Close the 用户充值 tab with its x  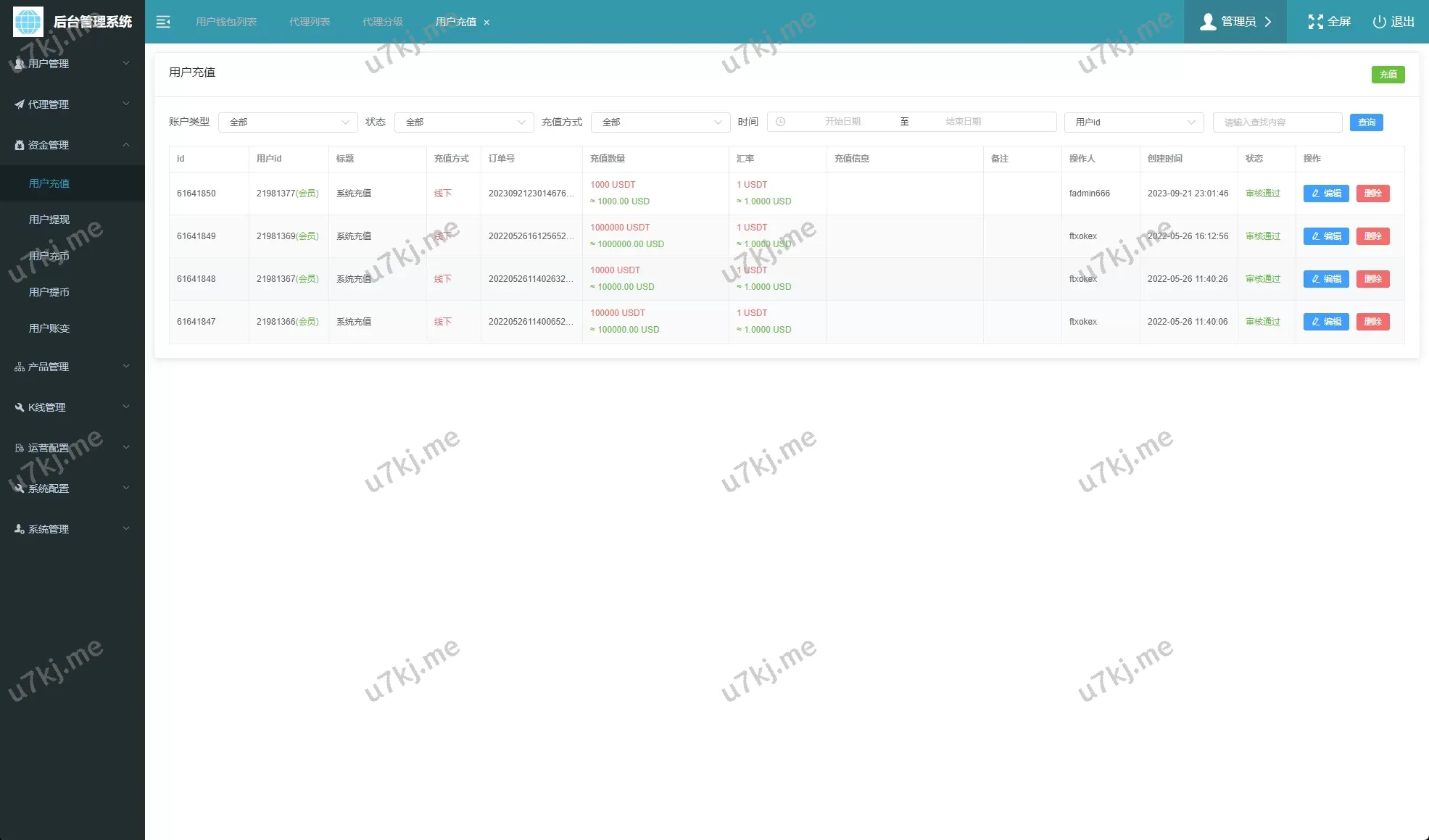tap(486, 22)
